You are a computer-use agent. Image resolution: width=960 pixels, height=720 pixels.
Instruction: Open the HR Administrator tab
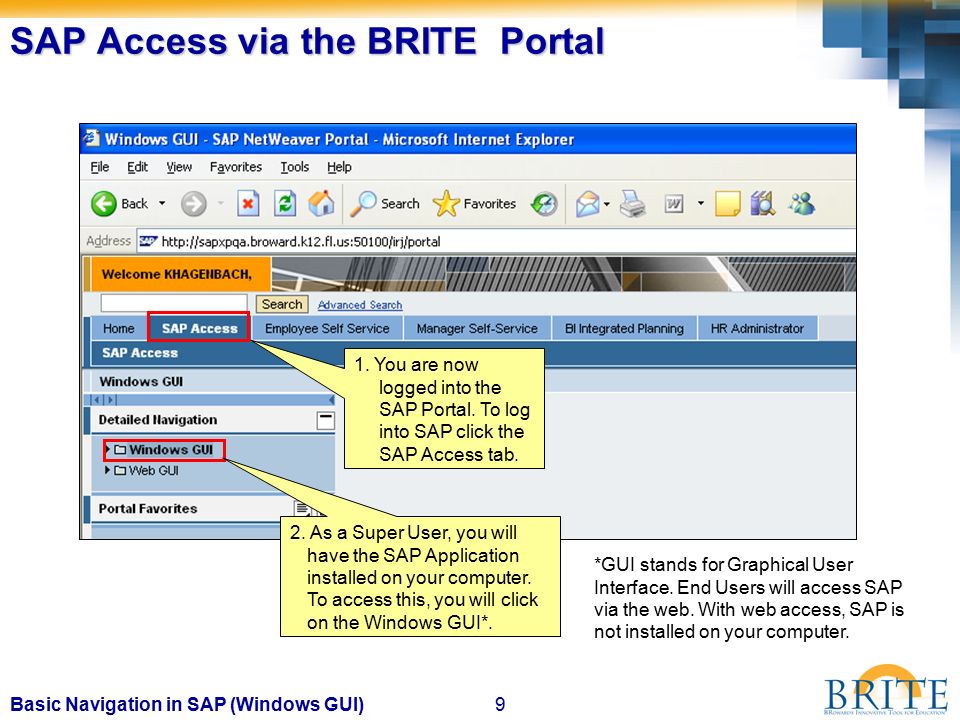point(757,328)
